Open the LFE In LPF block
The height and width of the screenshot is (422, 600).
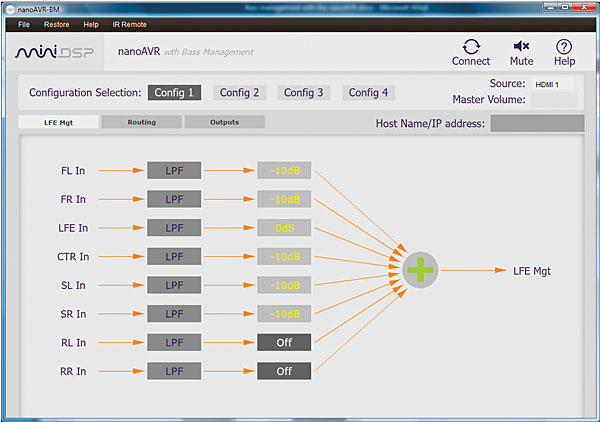pyautogui.click(x=174, y=228)
